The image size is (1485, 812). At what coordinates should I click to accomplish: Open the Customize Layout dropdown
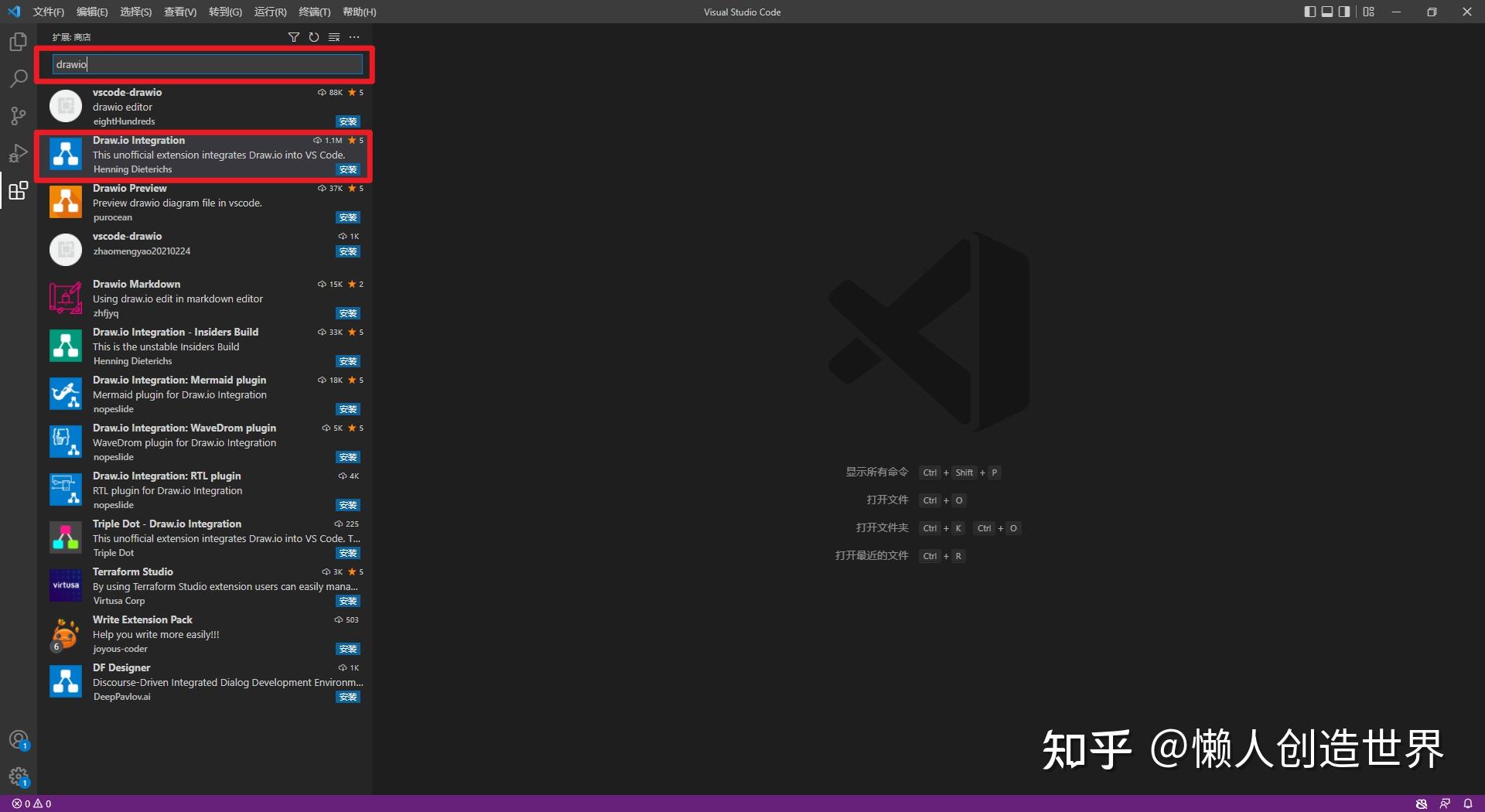tap(1367, 12)
